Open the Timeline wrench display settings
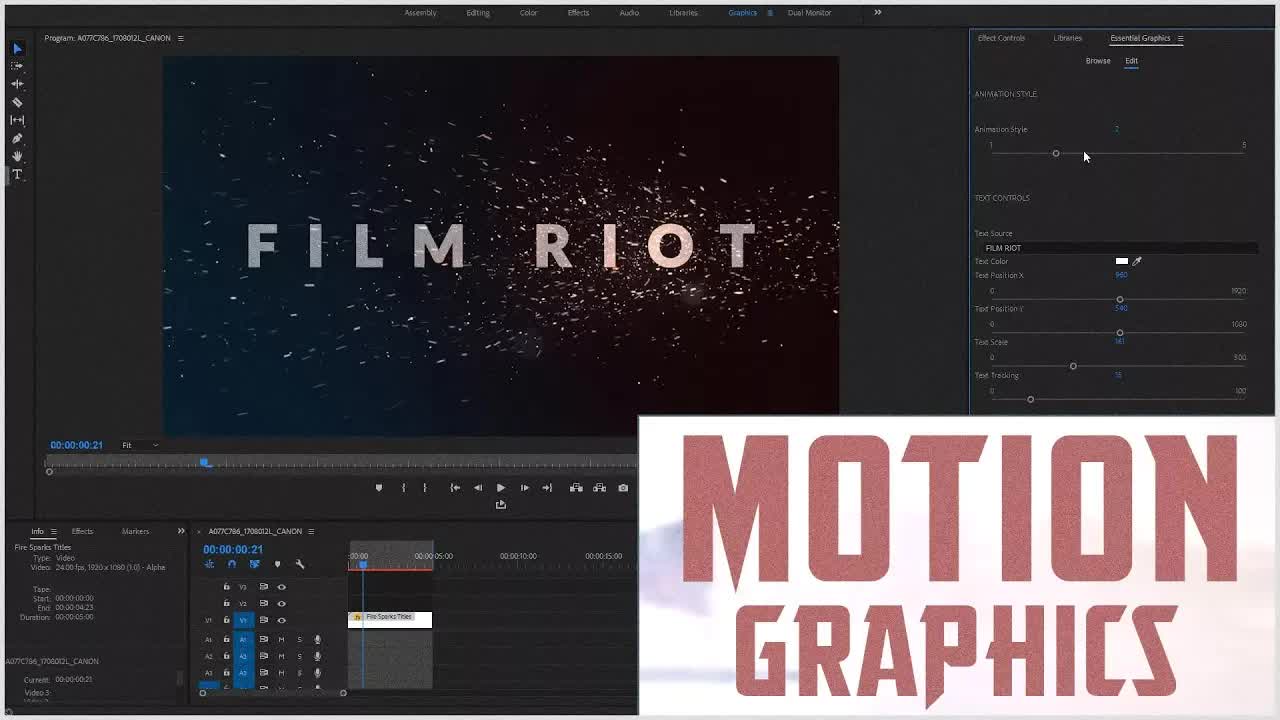This screenshot has width=1280, height=720. [299, 564]
